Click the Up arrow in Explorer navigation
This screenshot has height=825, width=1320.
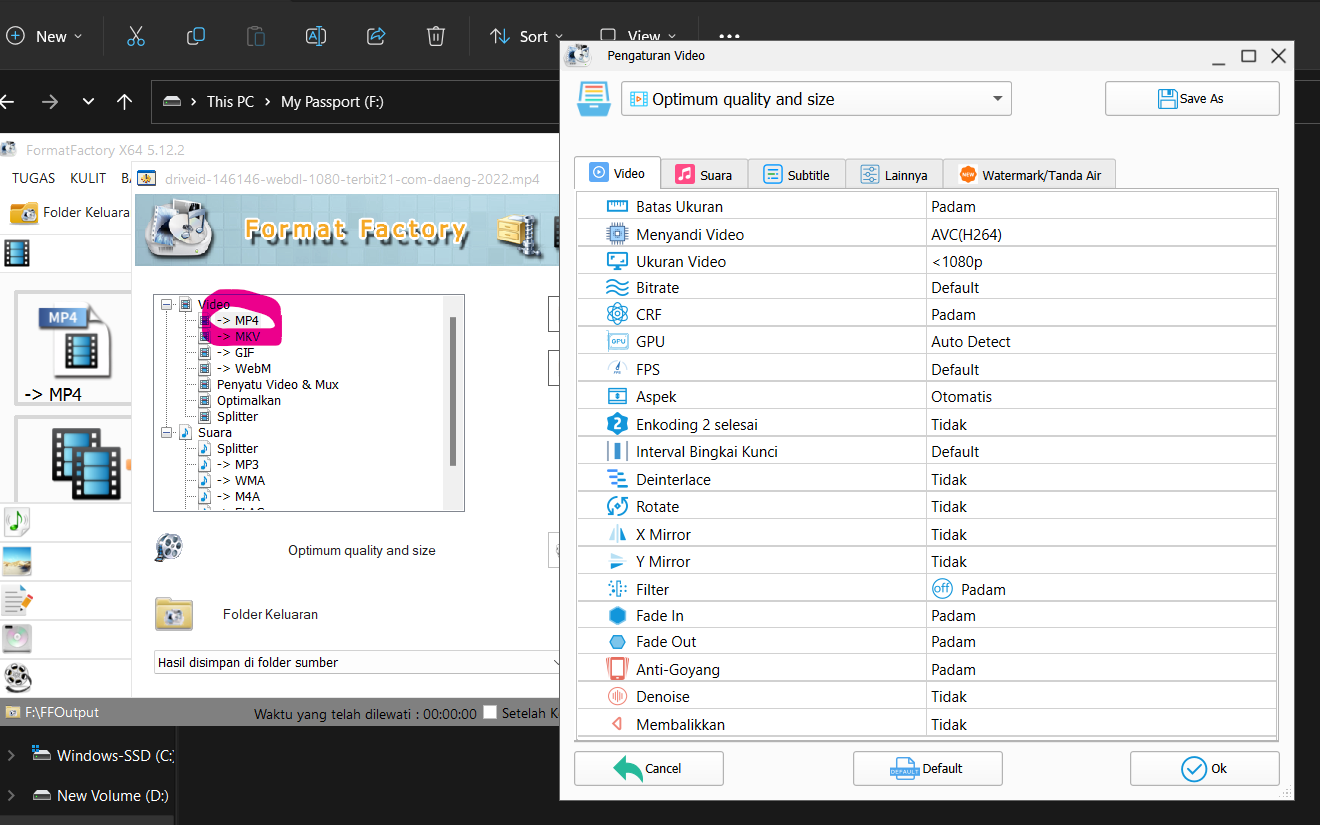pos(124,101)
